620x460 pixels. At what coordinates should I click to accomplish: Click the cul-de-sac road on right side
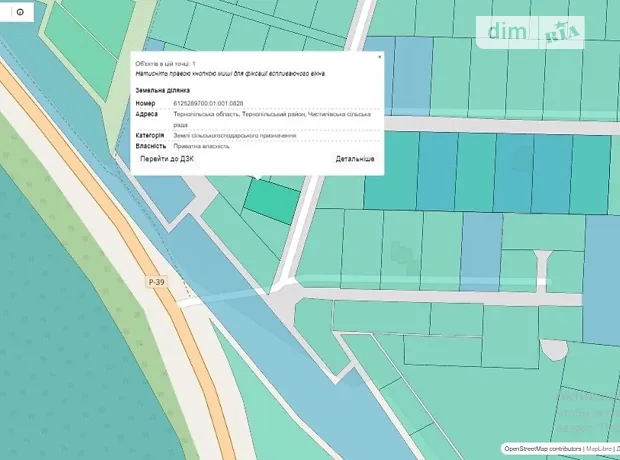(543, 268)
